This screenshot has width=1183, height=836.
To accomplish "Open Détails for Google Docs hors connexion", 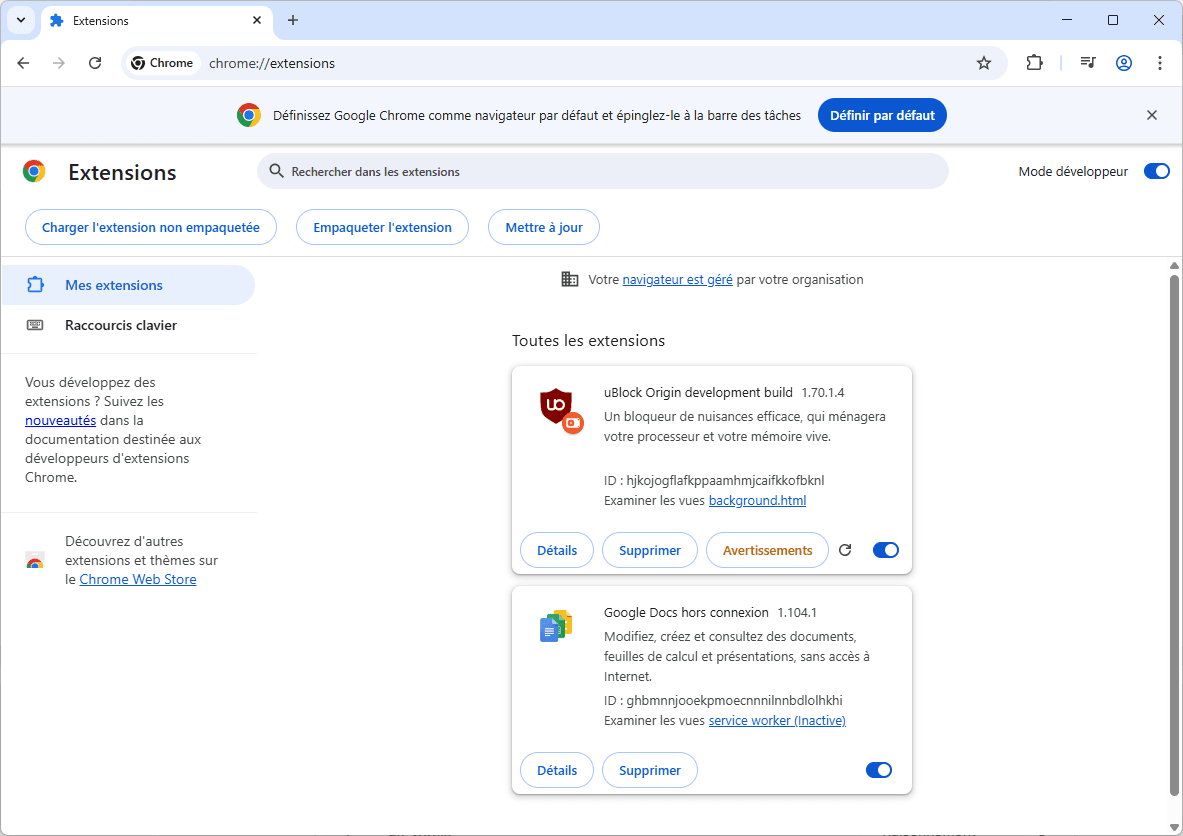I will coord(557,770).
